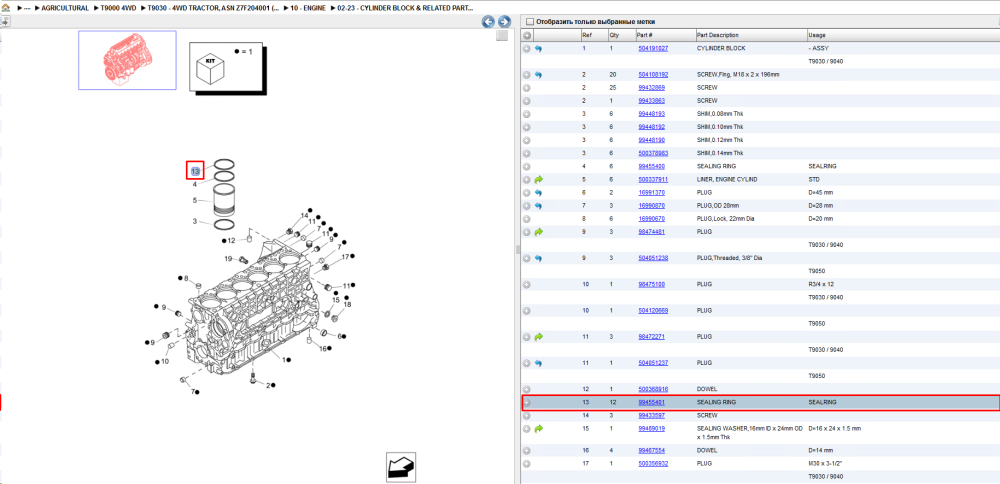
Task: Click blue arrow icon in SCREW,Flng row
Action: point(538,75)
